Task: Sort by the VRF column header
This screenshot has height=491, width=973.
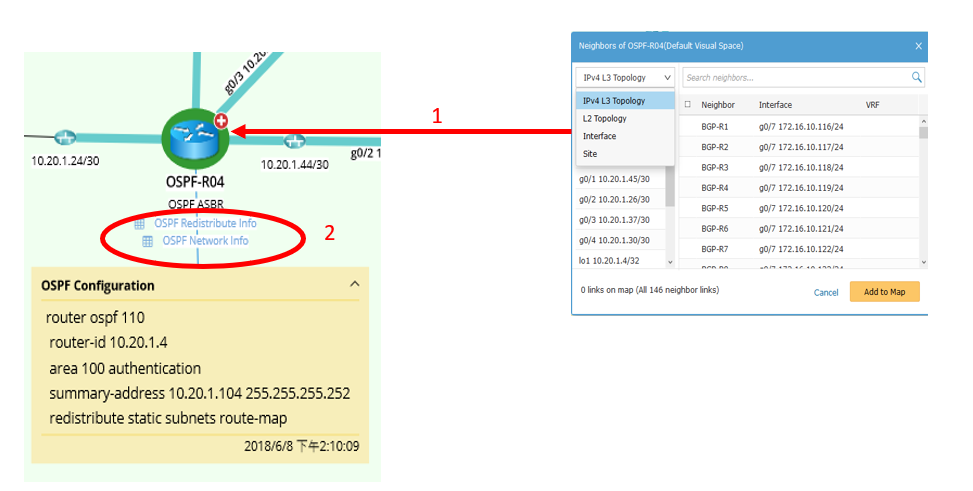Action: click(x=872, y=105)
